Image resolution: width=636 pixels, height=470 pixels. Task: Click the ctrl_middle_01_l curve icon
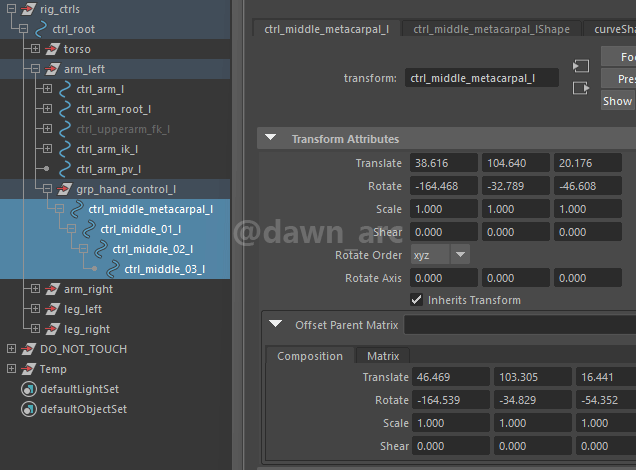pyautogui.click(x=89, y=229)
